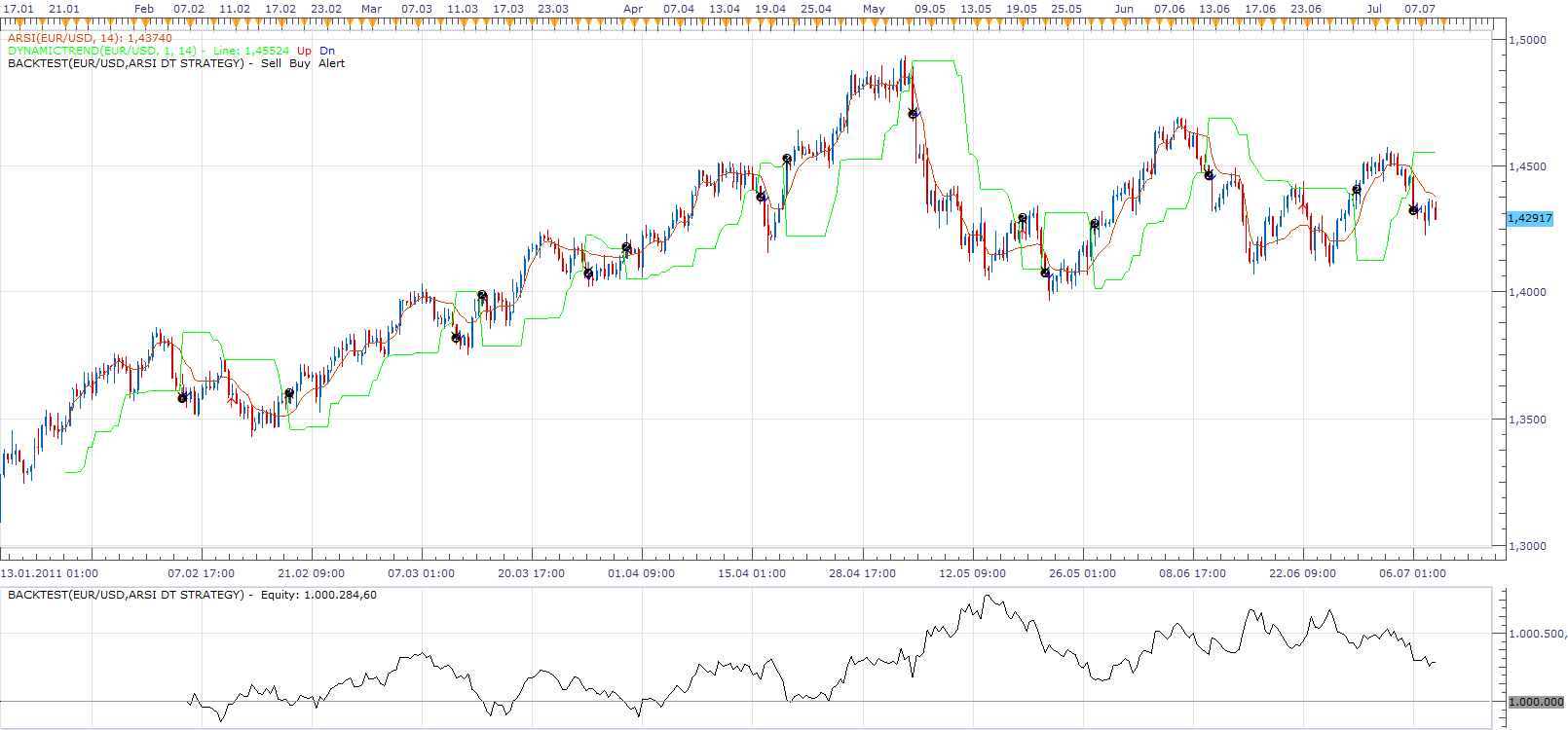Click the Alert legend in backtest label

[x=332, y=63]
